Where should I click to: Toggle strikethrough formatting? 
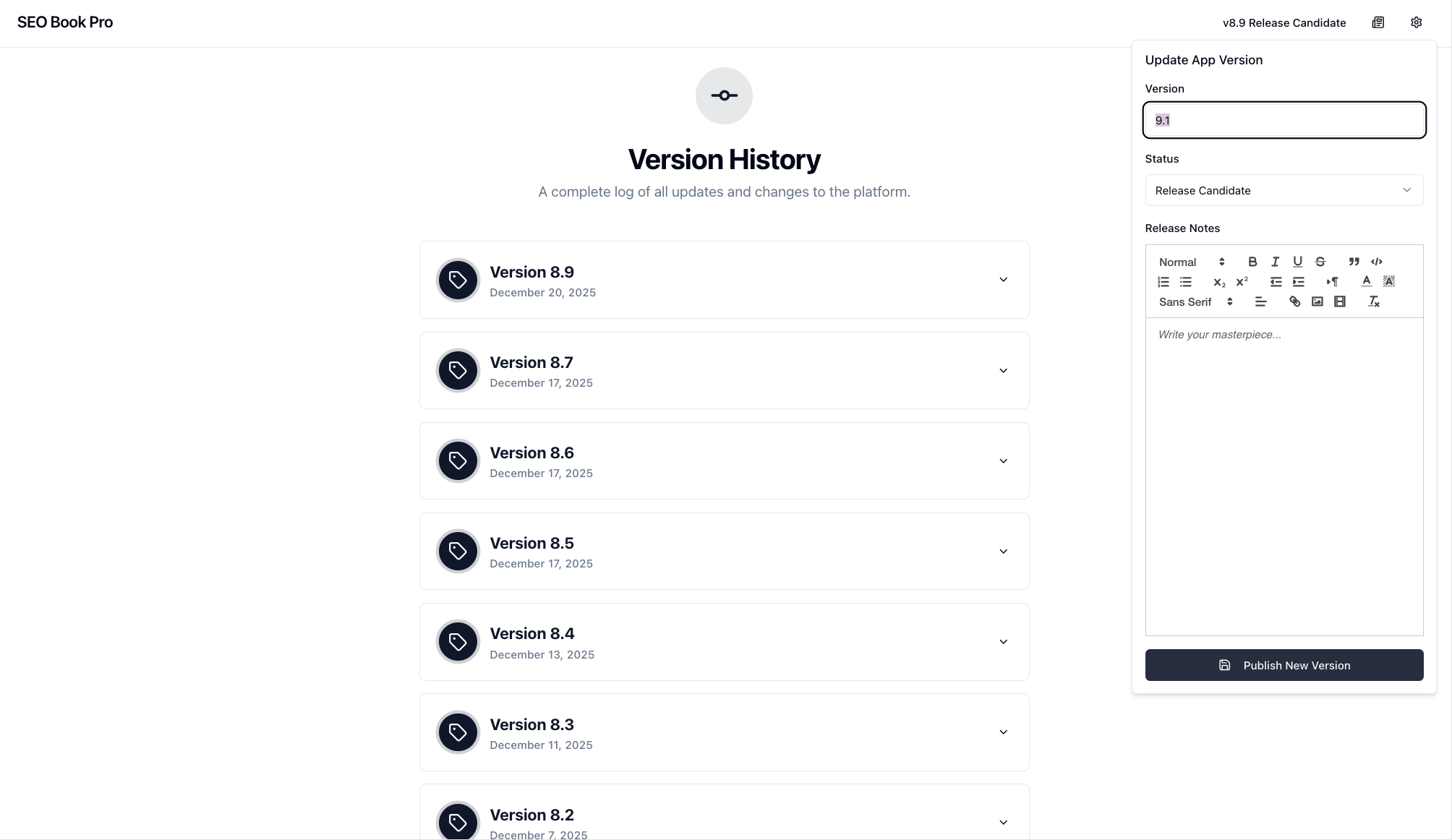click(x=1320, y=262)
